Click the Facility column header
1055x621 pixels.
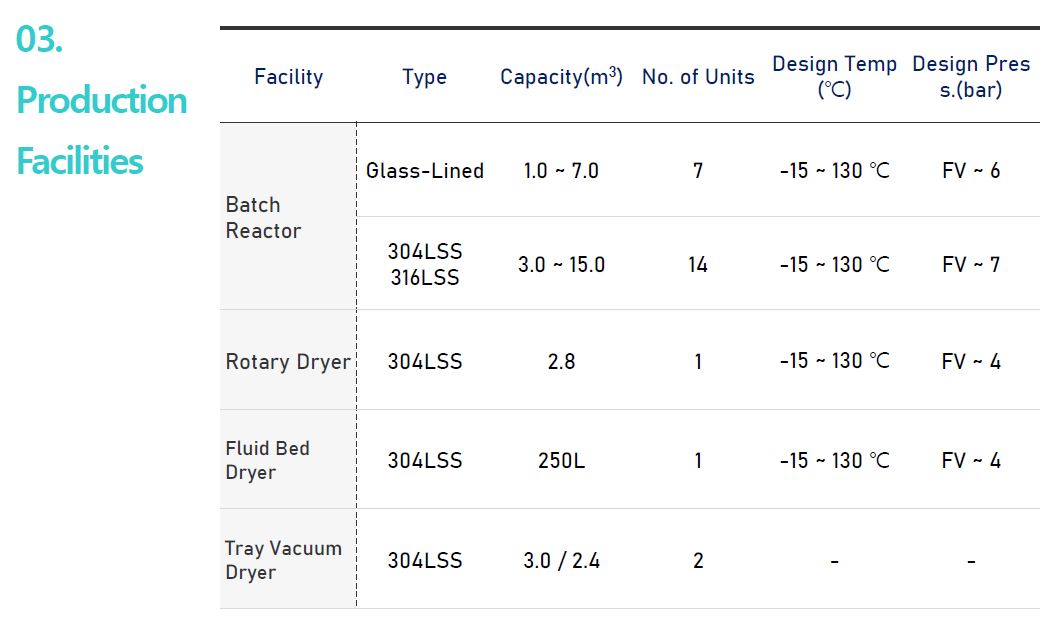click(288, 77)
